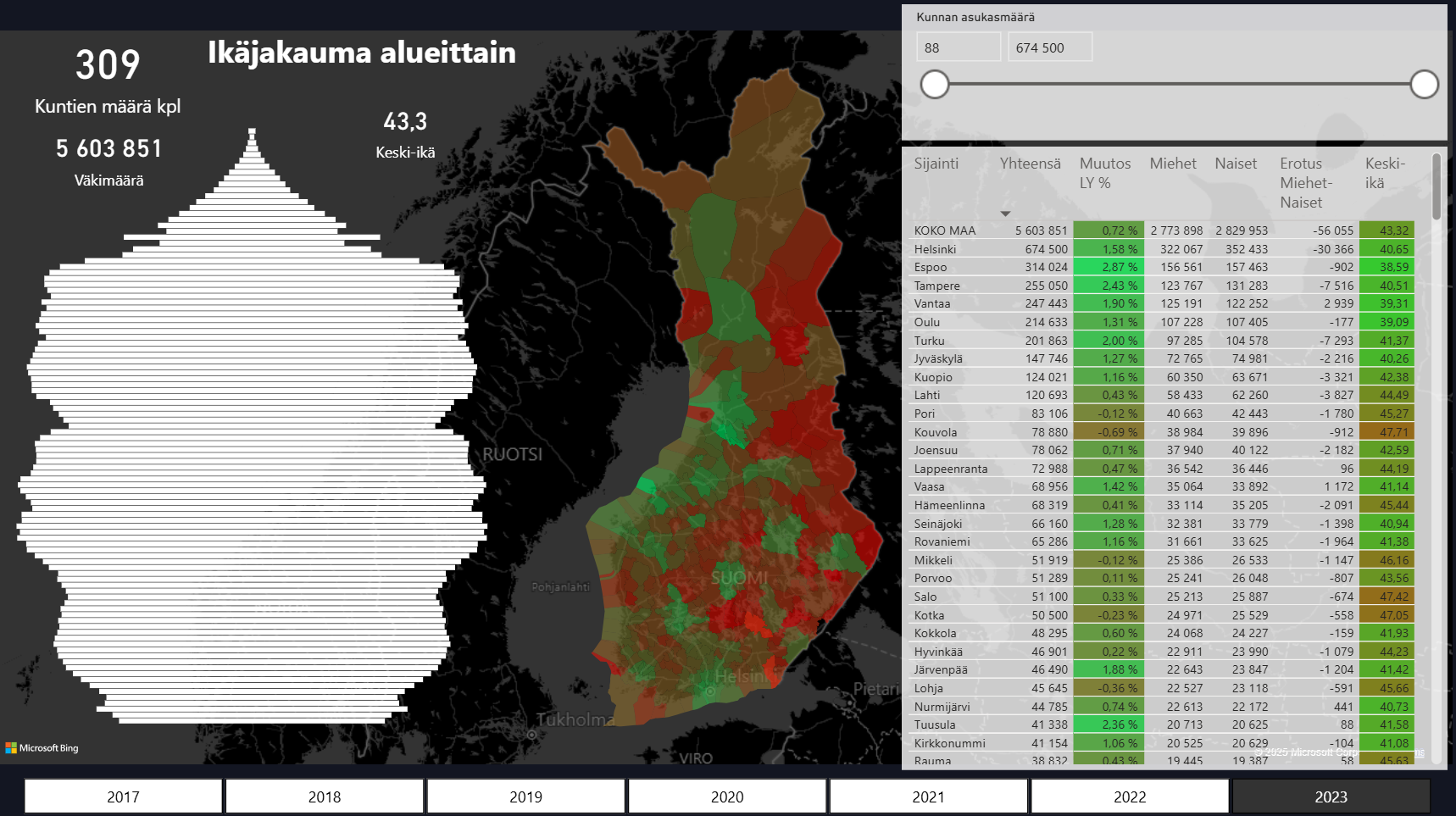Select the 2017 year button
This screenshot has height=816, width=1456.
click(123, 797)
